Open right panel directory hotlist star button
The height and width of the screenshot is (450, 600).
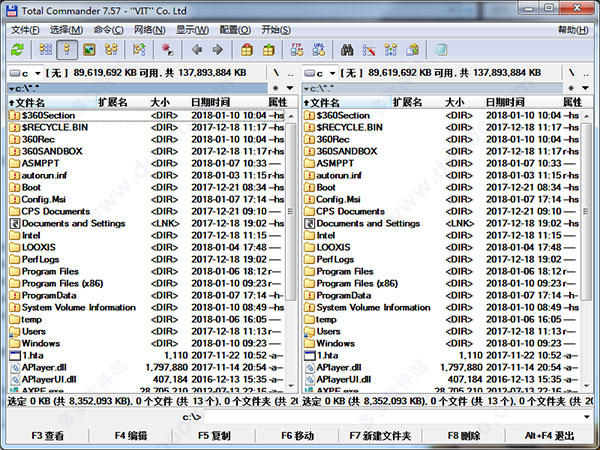(571, 88)
